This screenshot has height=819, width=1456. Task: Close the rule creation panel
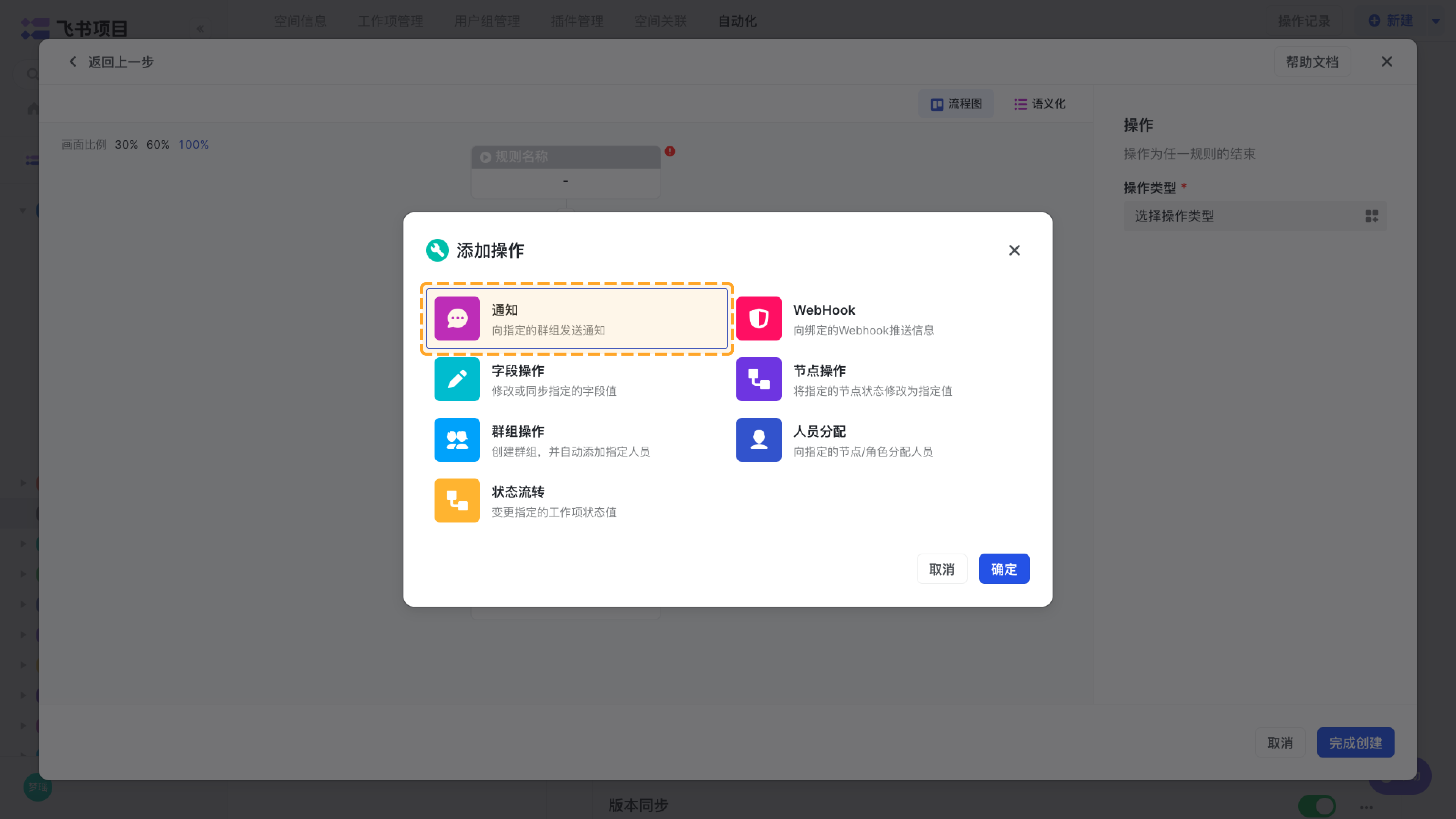tap(1387, 61)
